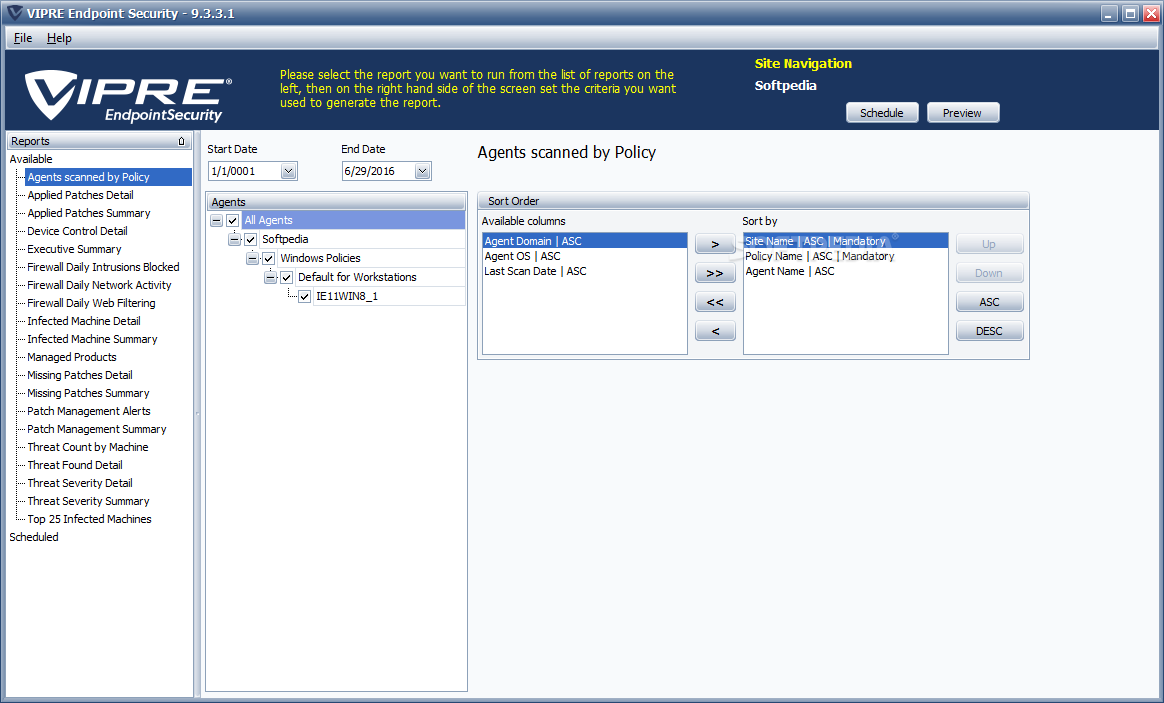
Task: Click the Reports panel header
Action: (x=99, y=141)
